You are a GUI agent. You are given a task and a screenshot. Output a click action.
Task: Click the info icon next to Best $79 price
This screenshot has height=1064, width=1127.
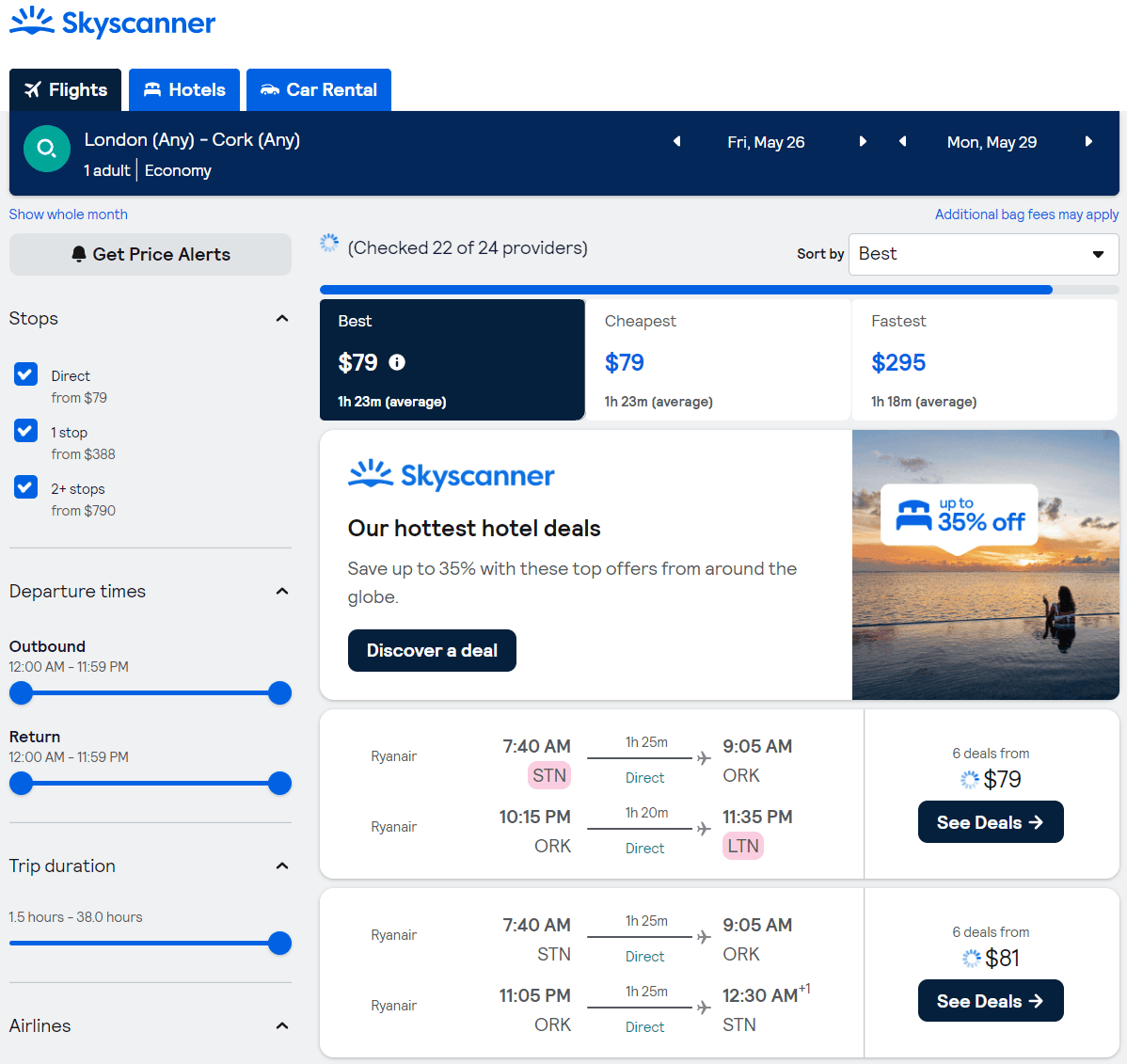pyautogui.click(x=396, y=362)
